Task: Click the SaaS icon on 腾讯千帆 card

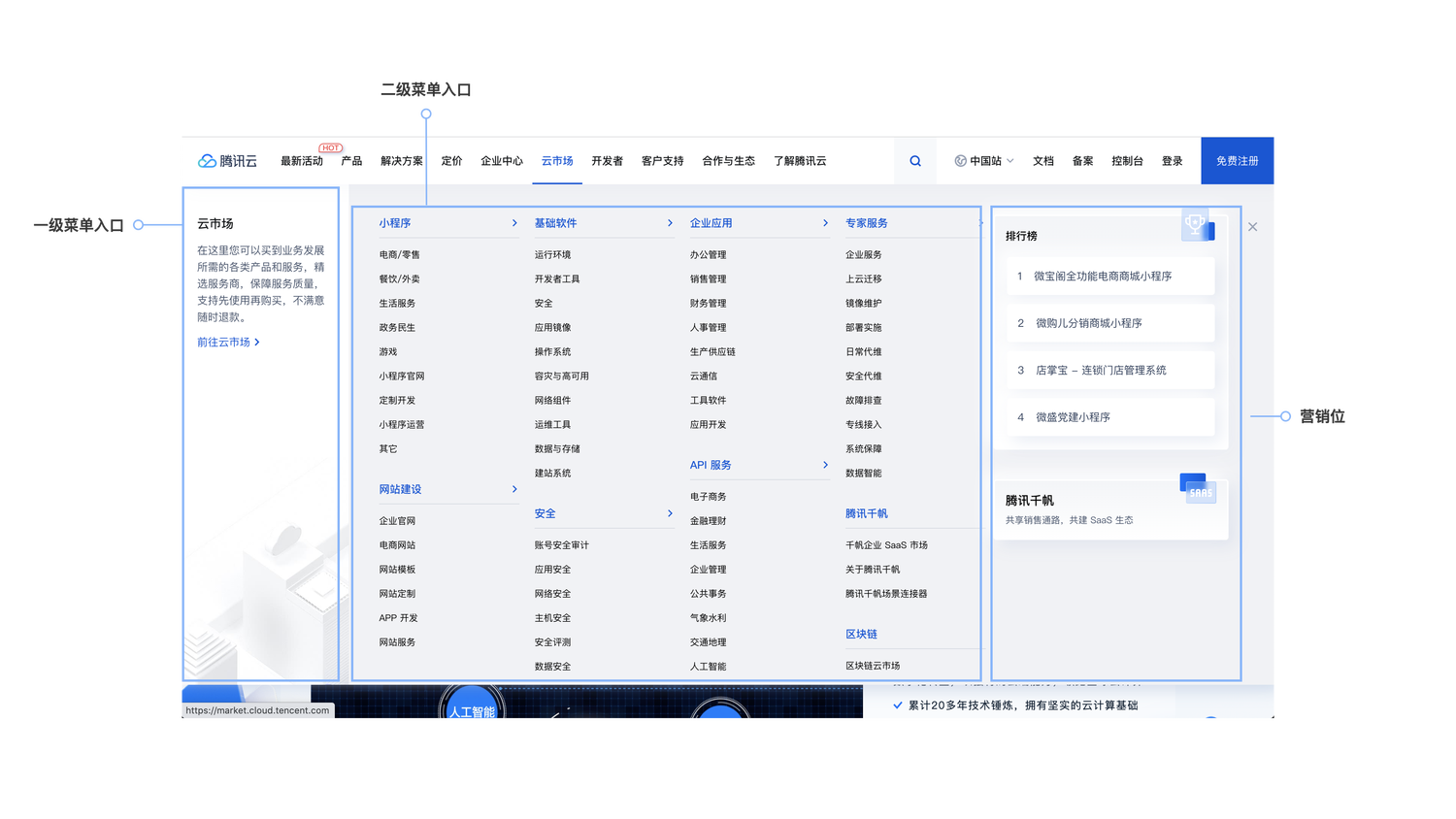Action: (1199, 488)
